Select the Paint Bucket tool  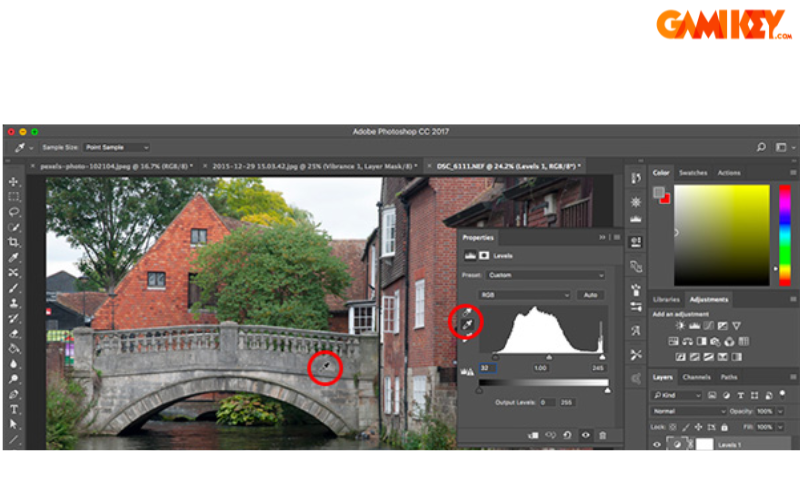tap(14, 349)
